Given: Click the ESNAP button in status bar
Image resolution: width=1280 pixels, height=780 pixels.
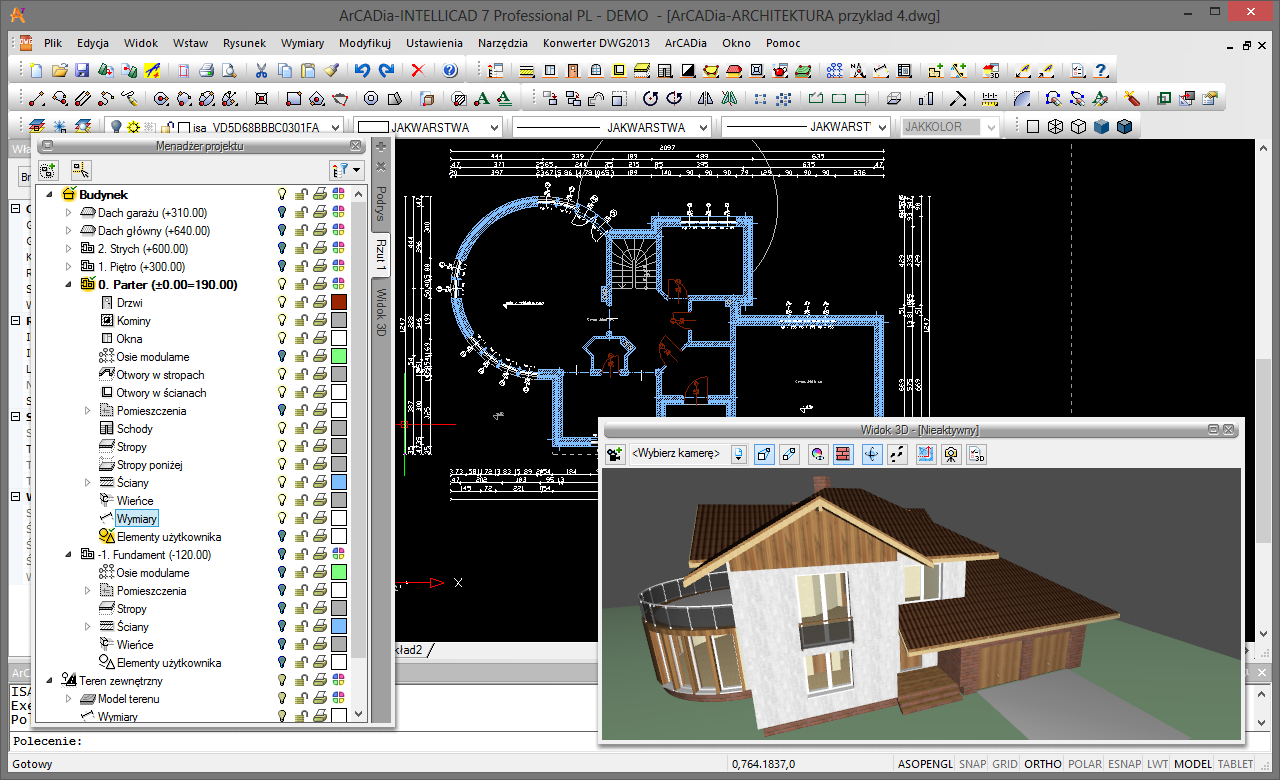Looking at the screenshot, I should (1125, 763).
